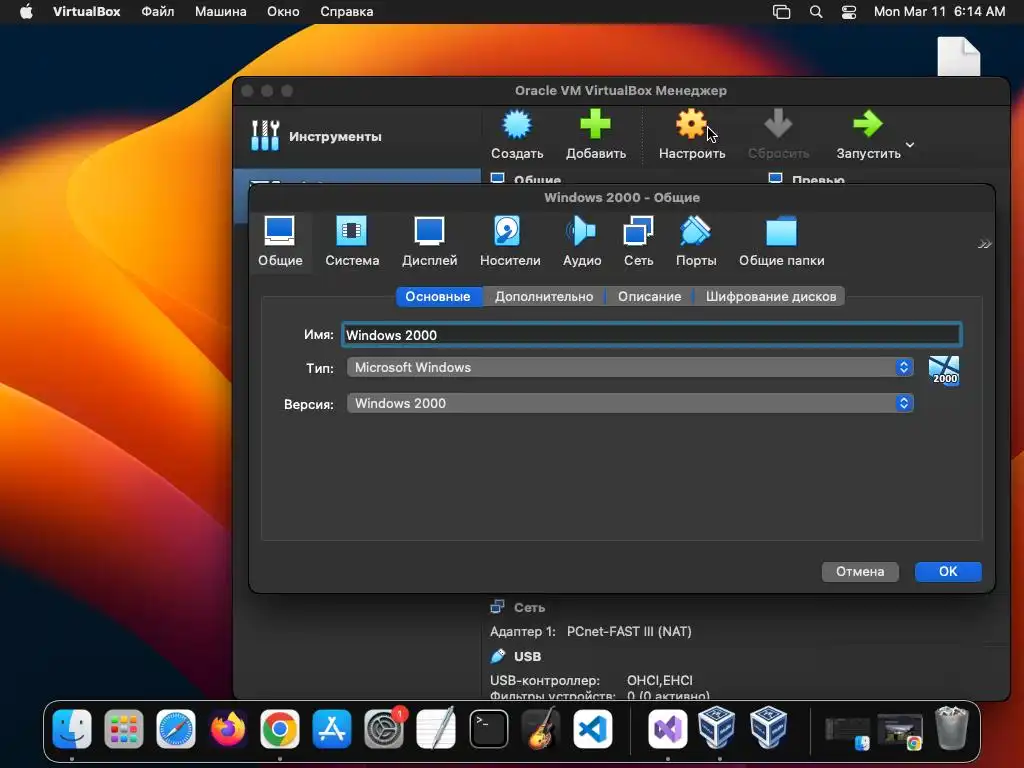Viewport: 1024px width, 768px height.
Task: Open Firefox from the Dock
Action: point(228,728)
